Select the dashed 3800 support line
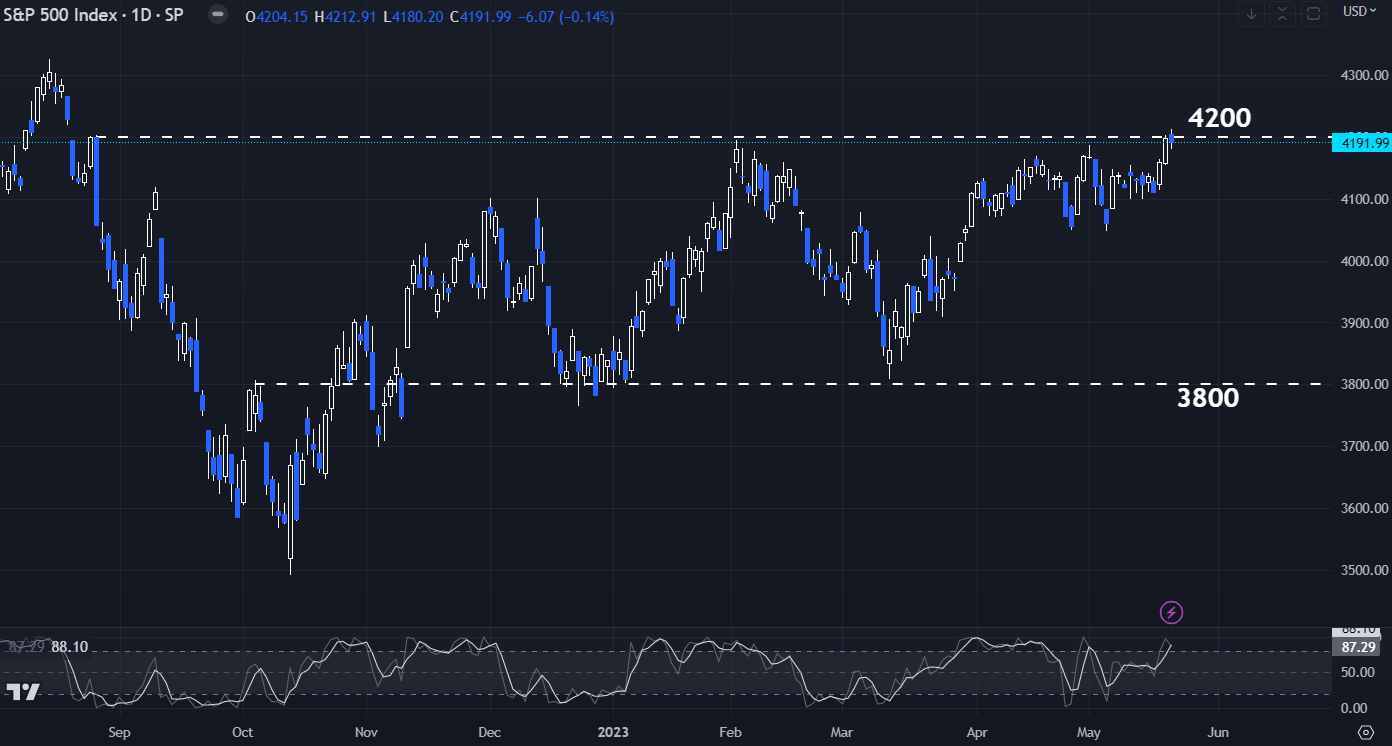The width and height of the screenshot is (1392, 746). (x=700, y=384)
